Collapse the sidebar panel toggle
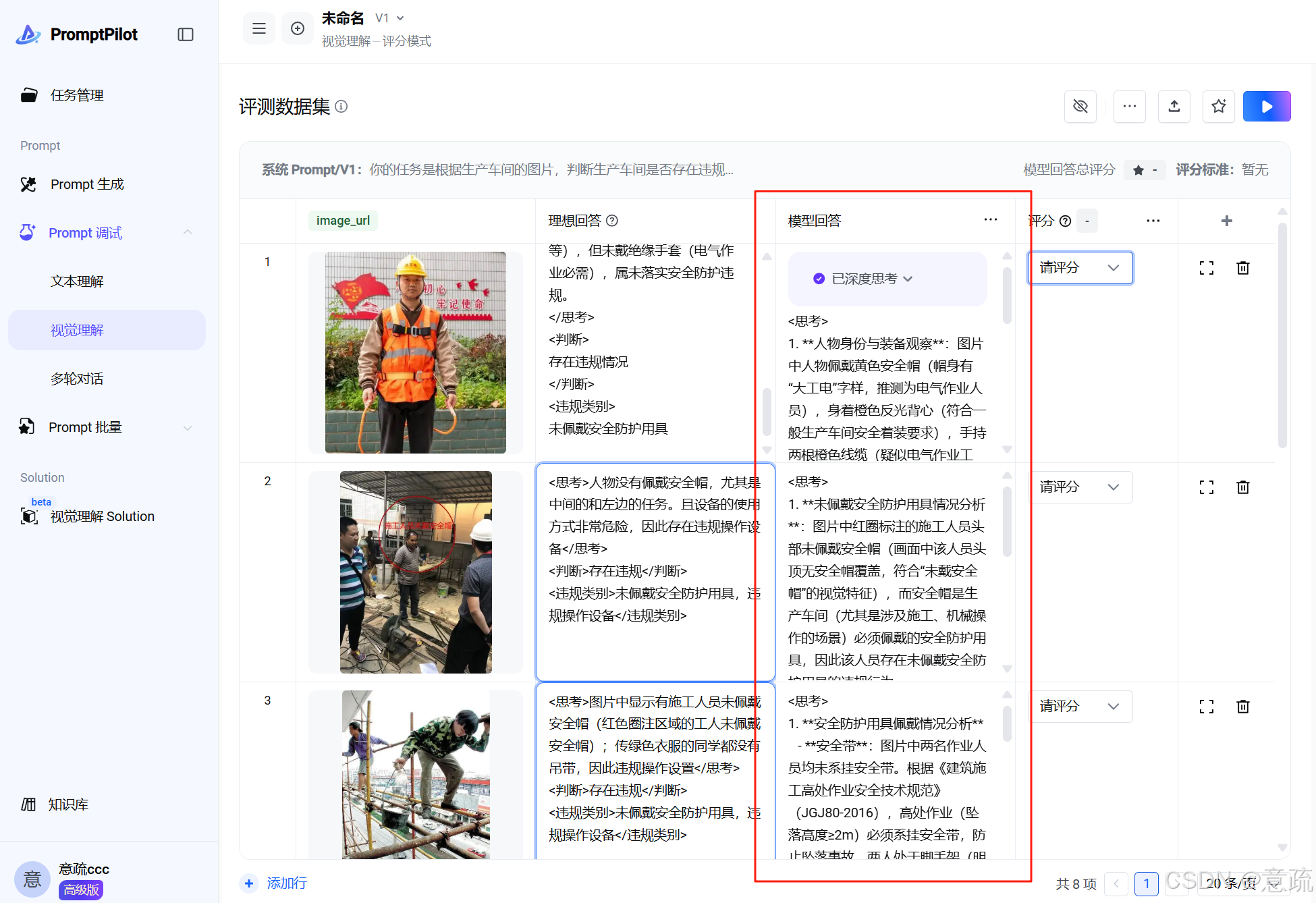 point(186,34)
